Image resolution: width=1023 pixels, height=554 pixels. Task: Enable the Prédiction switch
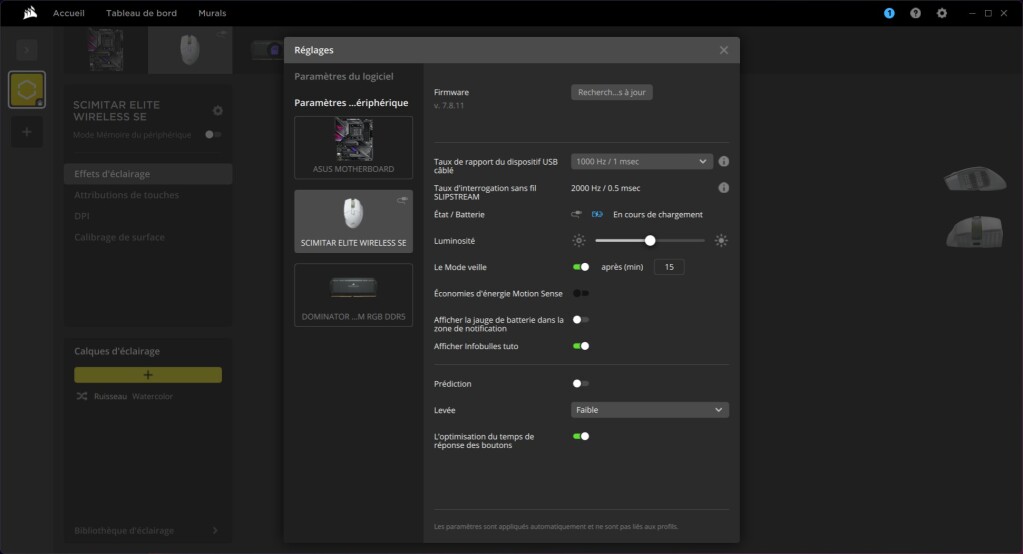click(x=581, y=384)
